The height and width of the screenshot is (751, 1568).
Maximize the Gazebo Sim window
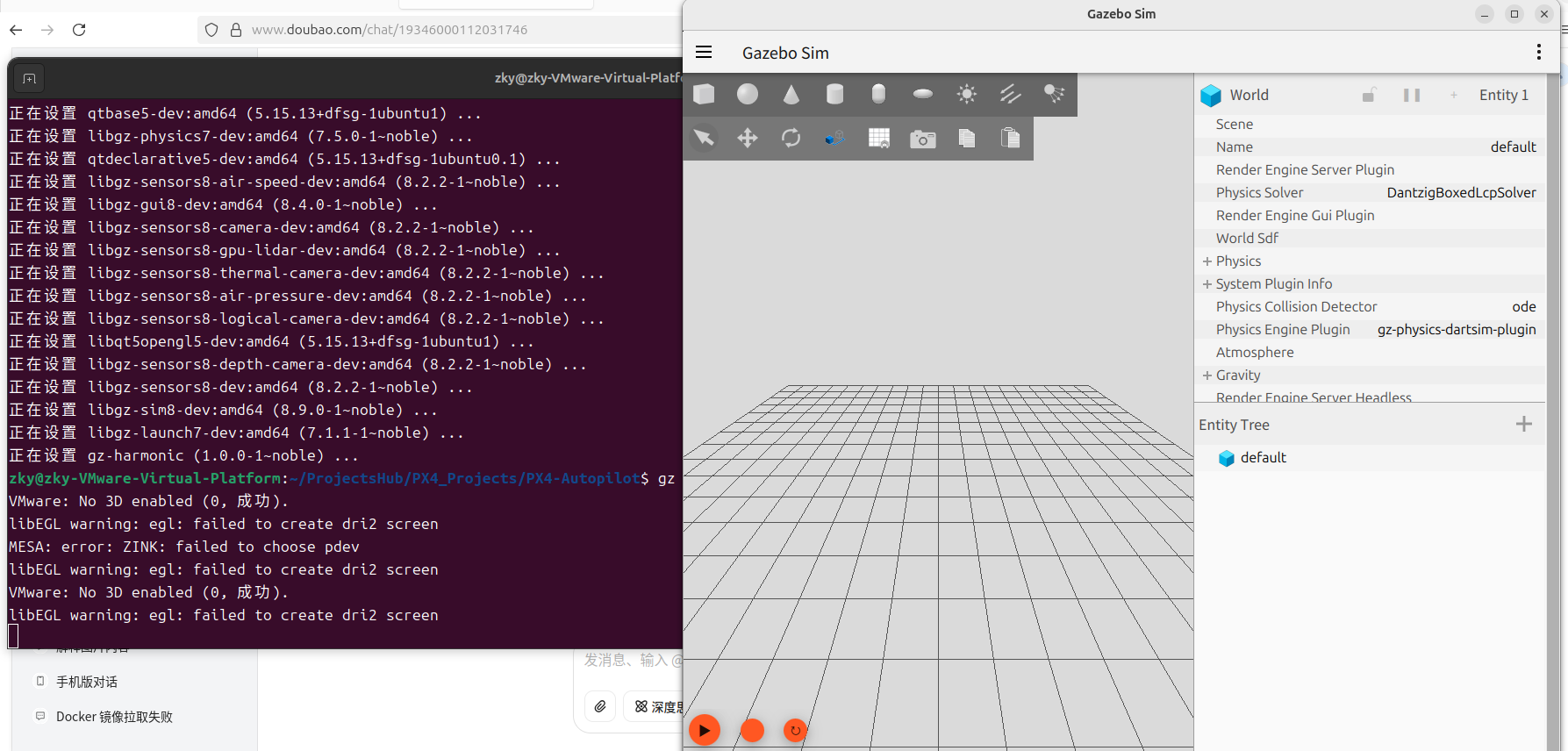pos(1514,14)
